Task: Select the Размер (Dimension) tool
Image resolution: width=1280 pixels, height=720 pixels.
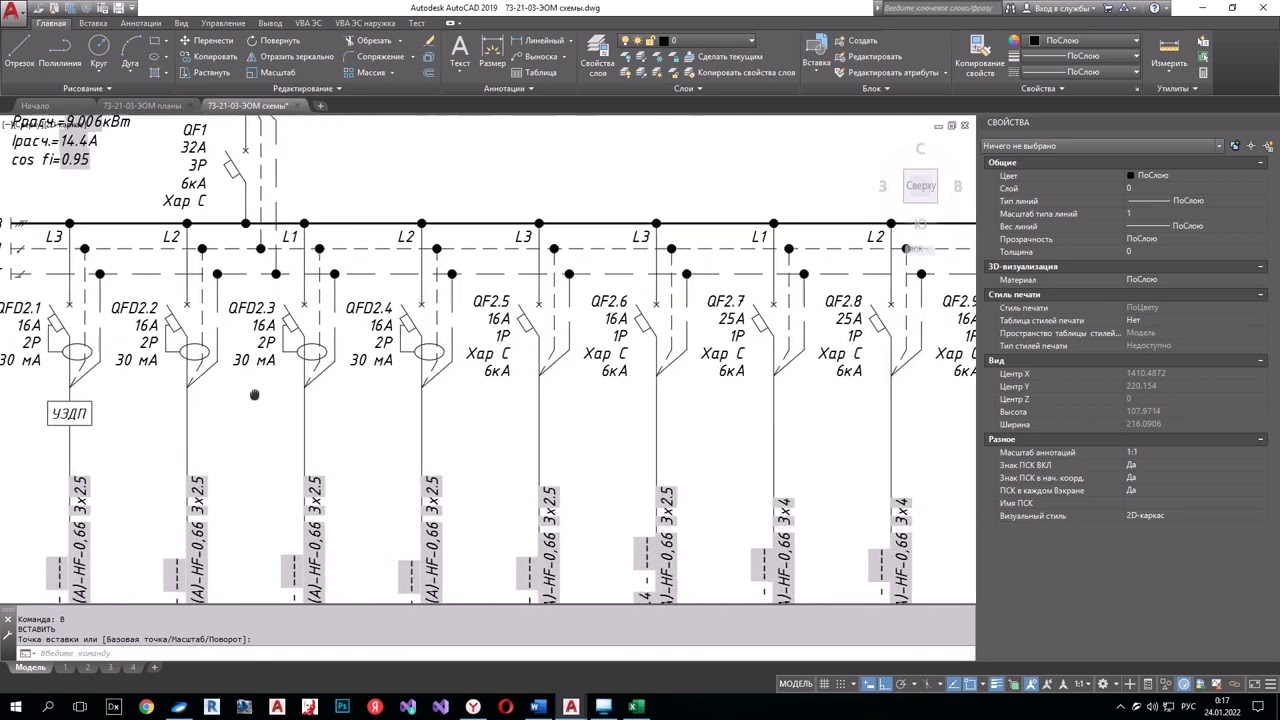Action: [492, 52]
